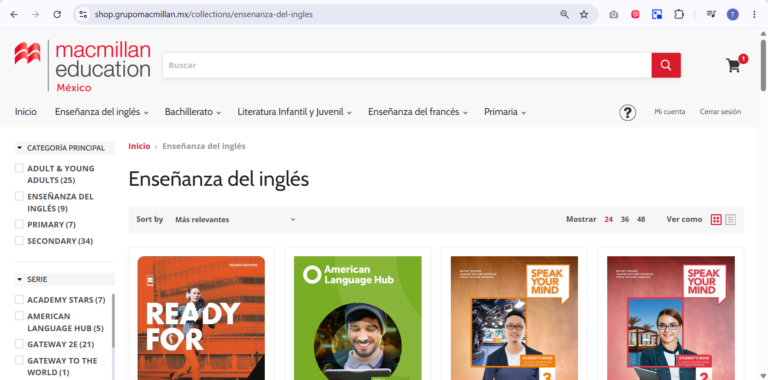Check American Language Hub series filter
768x380 pixels.
coord(19,315)
